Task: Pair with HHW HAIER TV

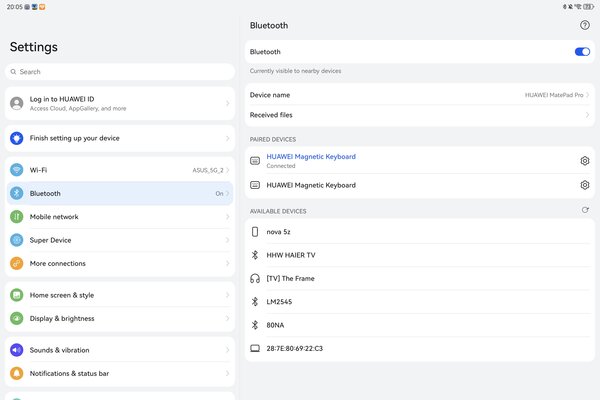Action: pos(420,255)
